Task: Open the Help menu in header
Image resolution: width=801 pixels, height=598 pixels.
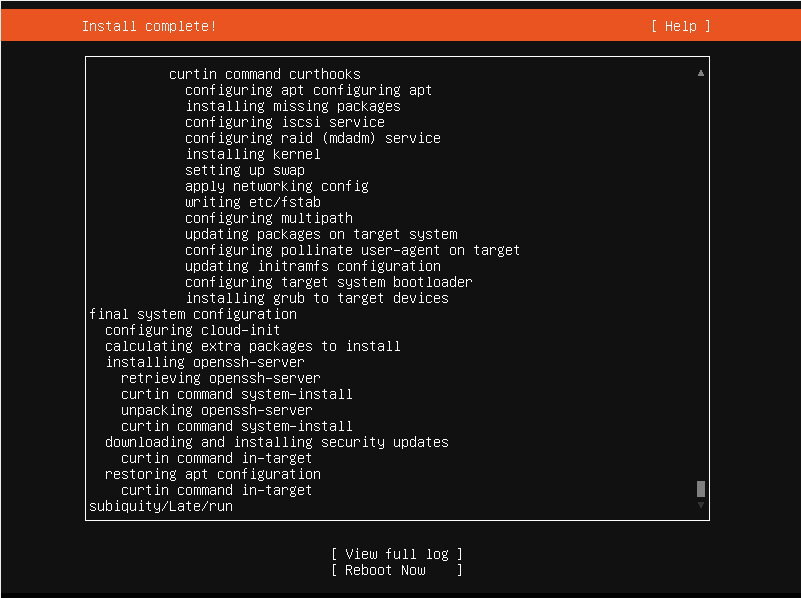Action: (680, 26)
